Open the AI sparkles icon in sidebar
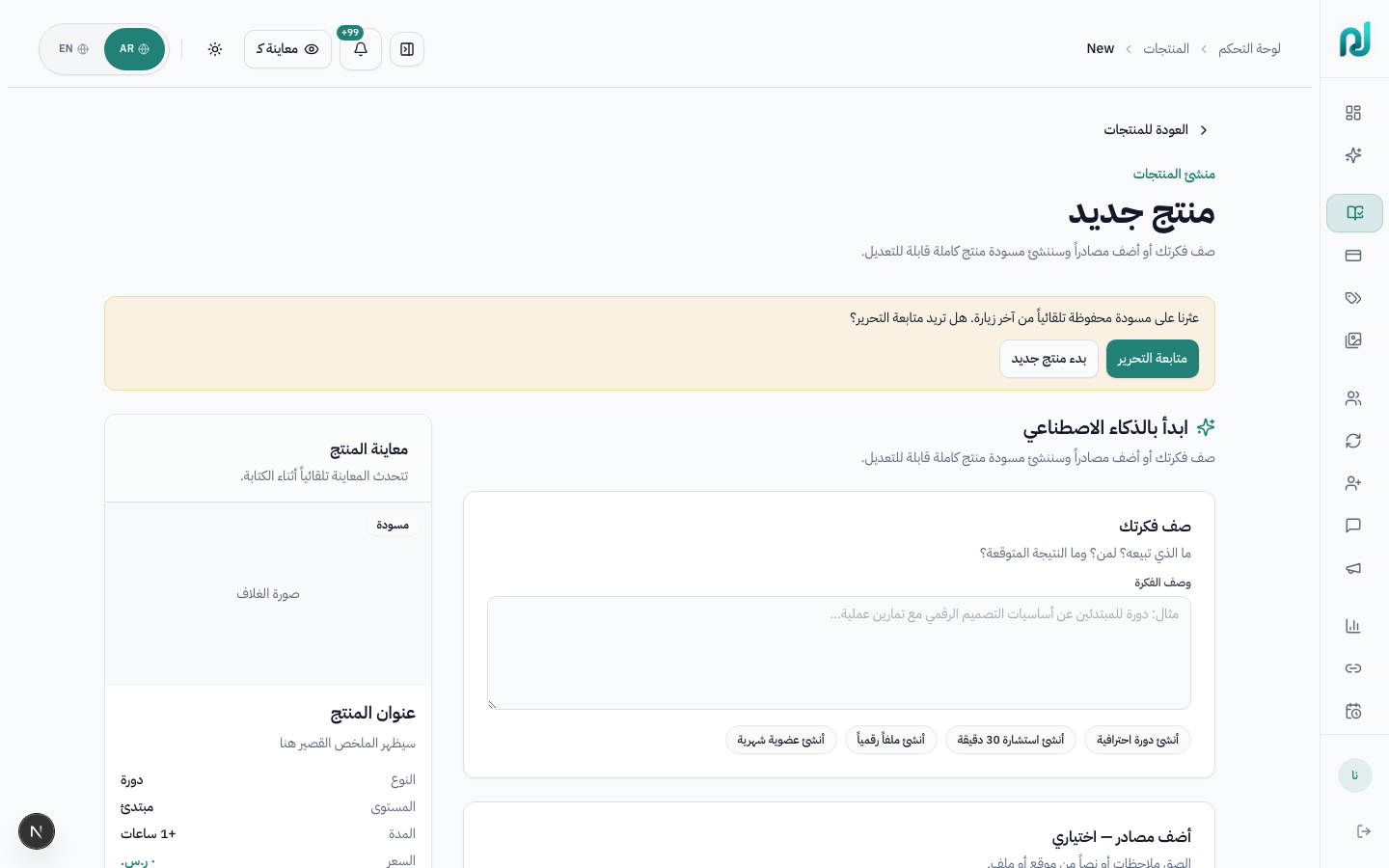The width and height of the screenshot is (1389, 868). coord(1353,155)
